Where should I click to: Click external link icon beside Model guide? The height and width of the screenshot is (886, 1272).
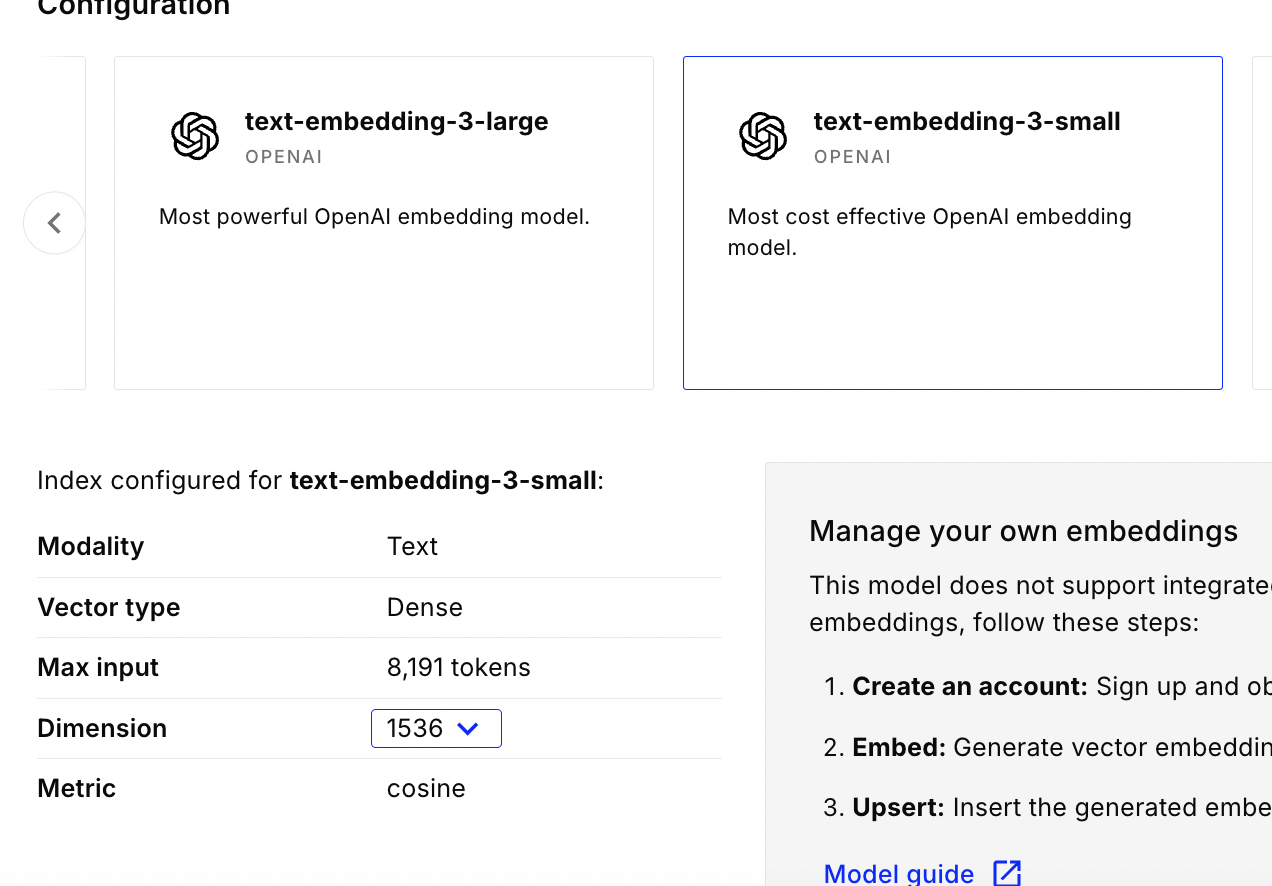pos(1007,873)
